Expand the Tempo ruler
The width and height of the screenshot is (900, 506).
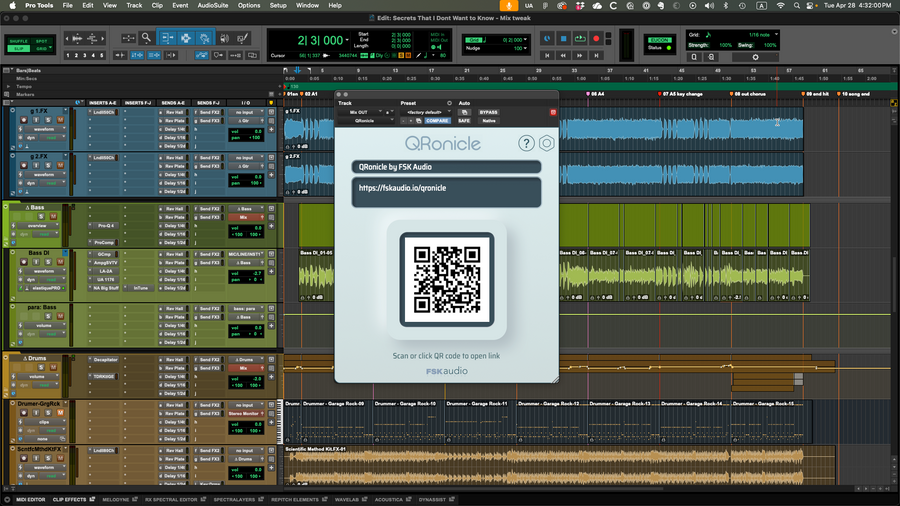8,87
